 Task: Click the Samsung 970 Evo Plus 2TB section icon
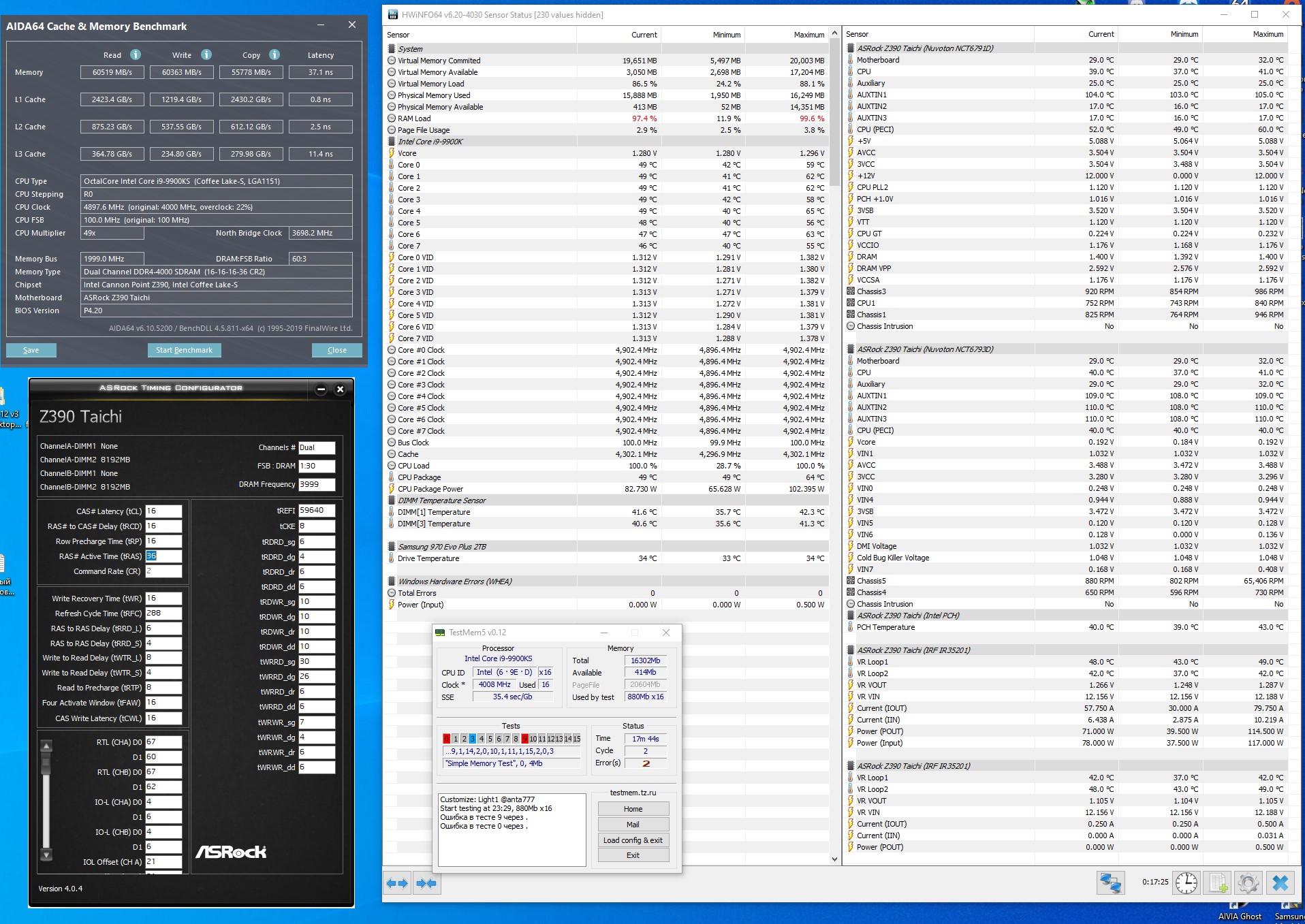point(392,547)
